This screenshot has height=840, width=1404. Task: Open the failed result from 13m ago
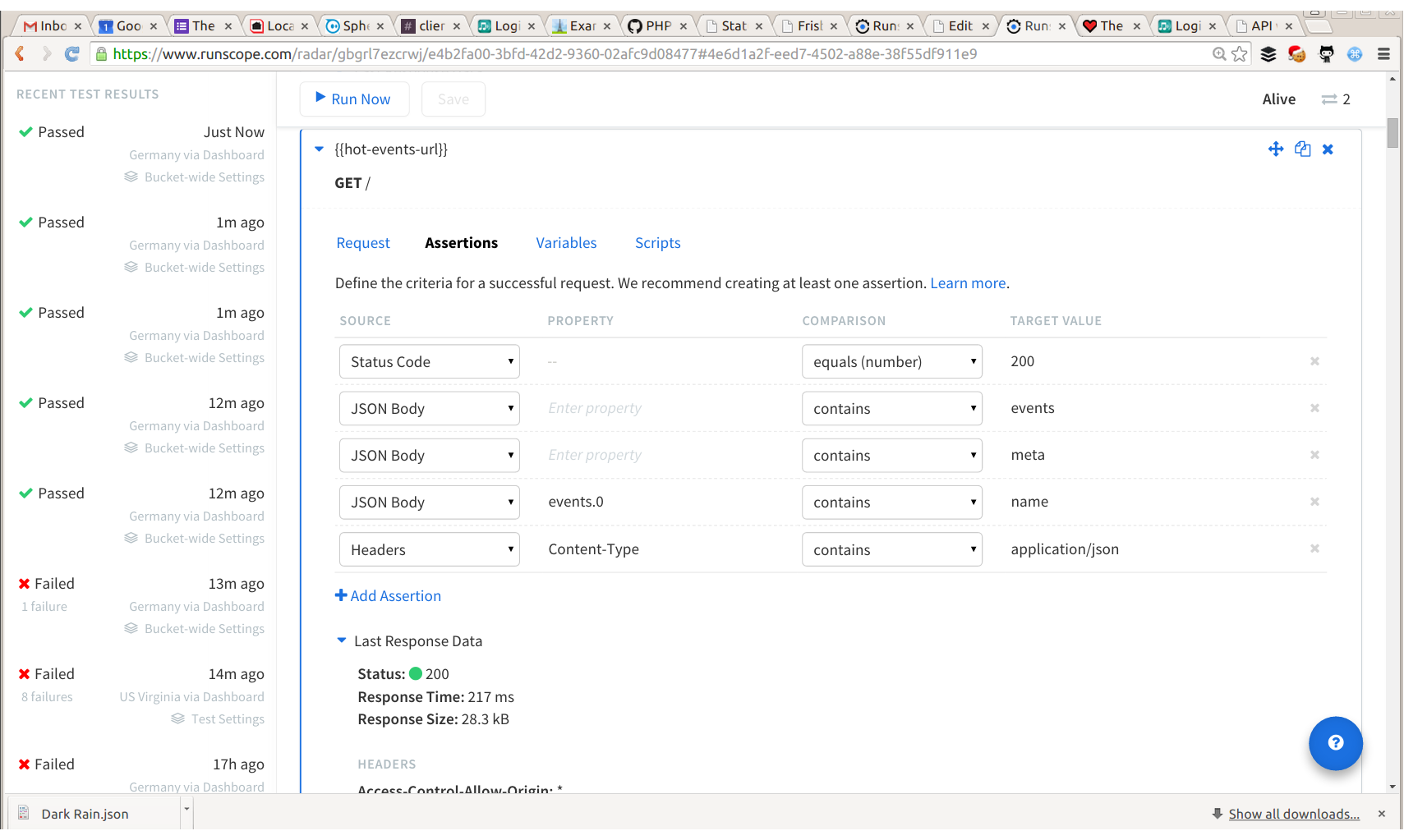pos(141,606)
